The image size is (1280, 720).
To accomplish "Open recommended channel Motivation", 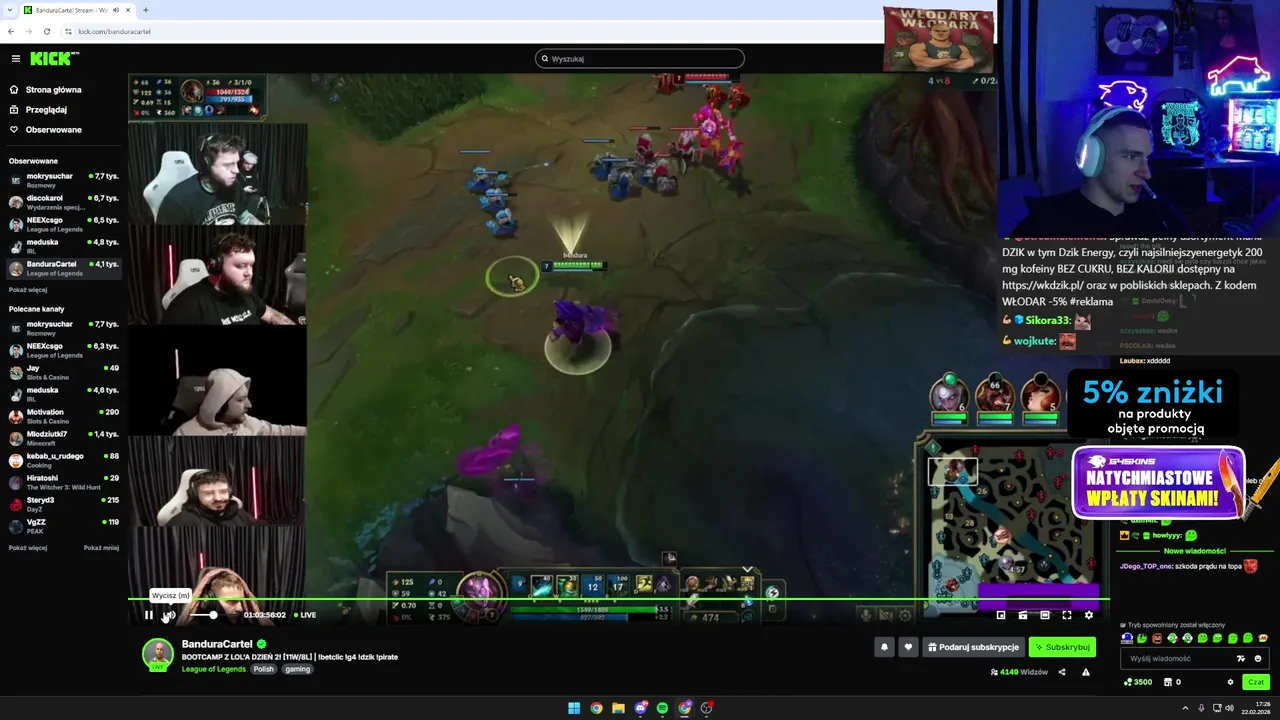I will pyautogui.click(x=64, y=416).
